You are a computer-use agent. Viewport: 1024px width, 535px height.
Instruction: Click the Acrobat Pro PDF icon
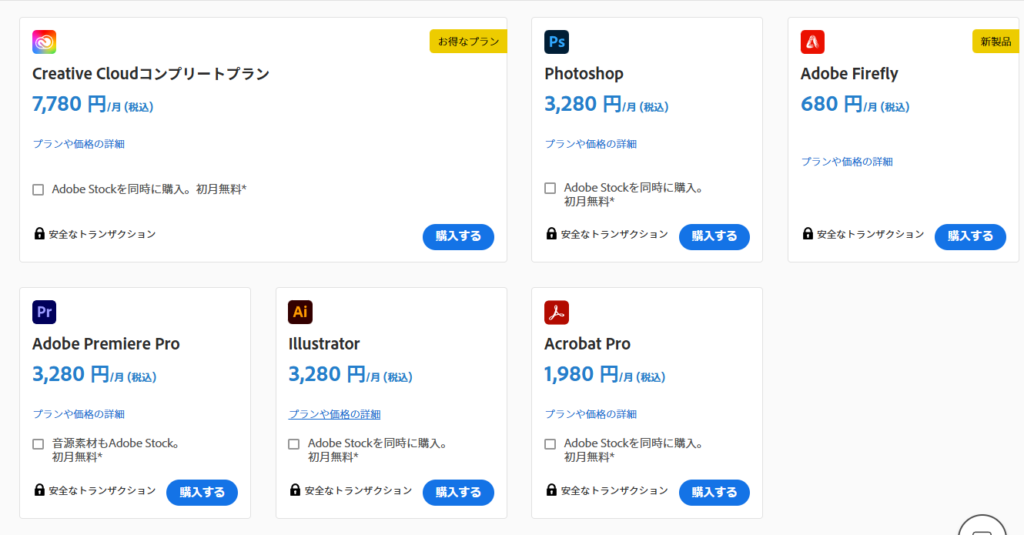(557, 312)
